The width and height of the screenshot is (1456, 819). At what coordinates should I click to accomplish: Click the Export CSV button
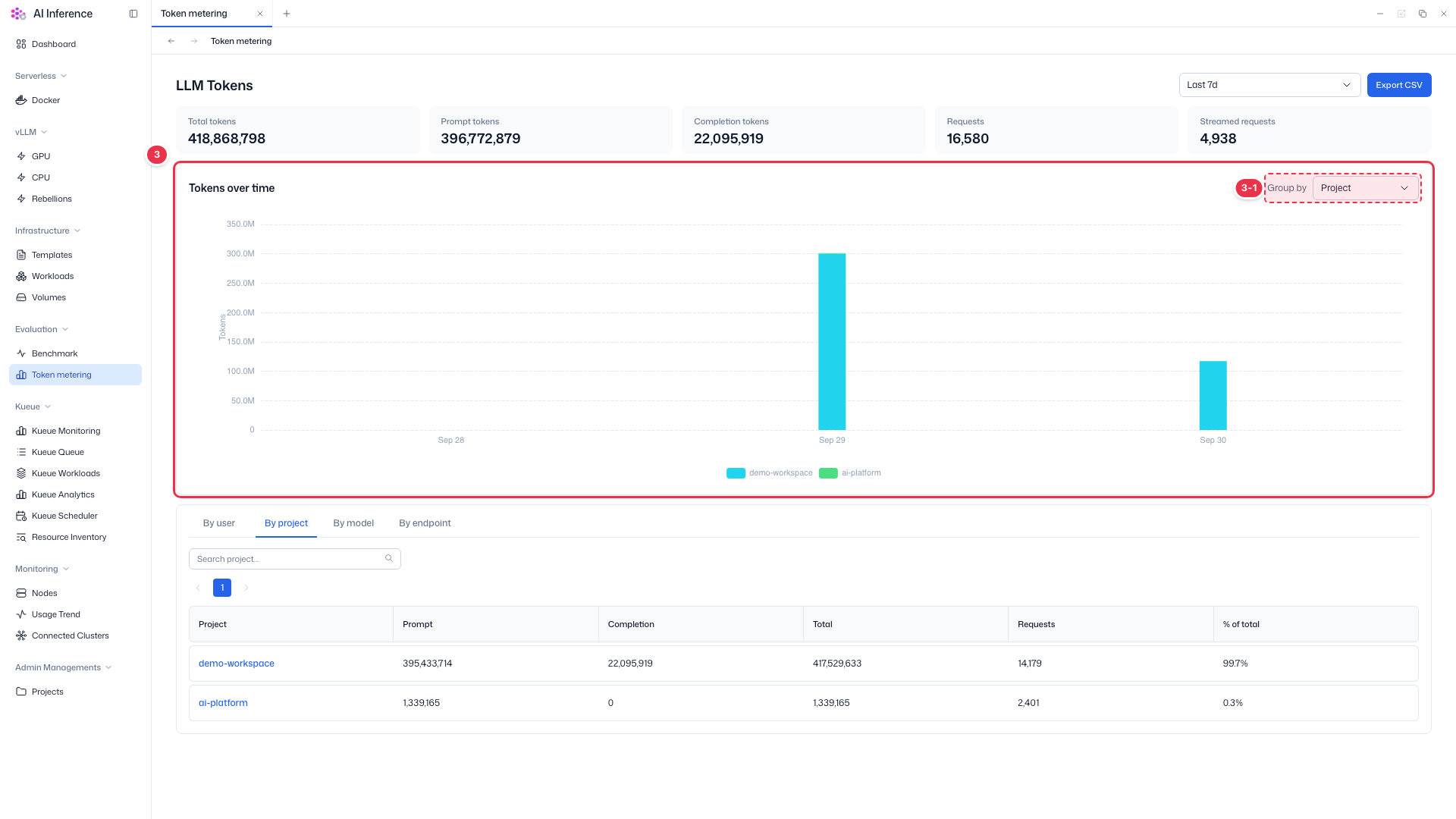pyautogui.click(x=1399, y=85)
